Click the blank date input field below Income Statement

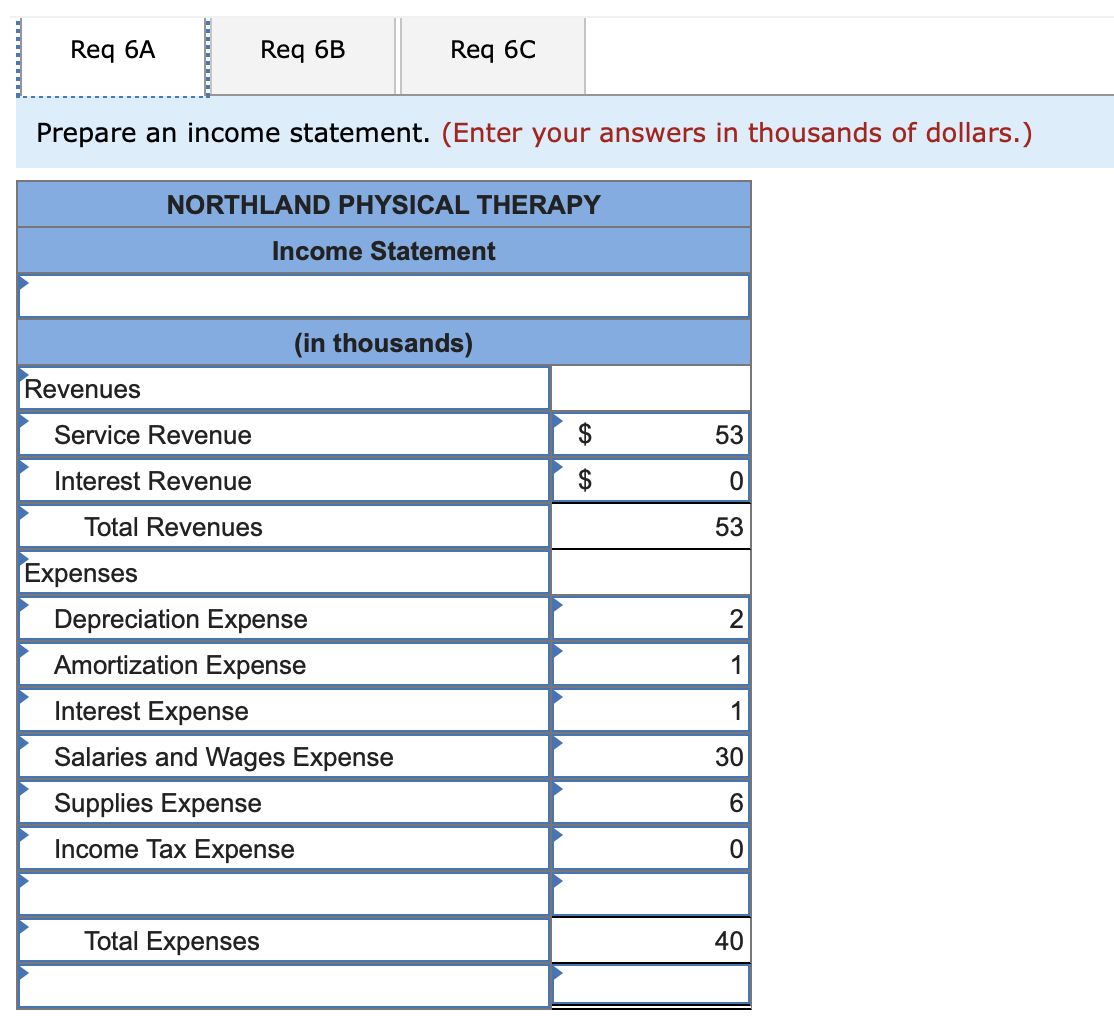pyautogui.click(x=384, y=295)
